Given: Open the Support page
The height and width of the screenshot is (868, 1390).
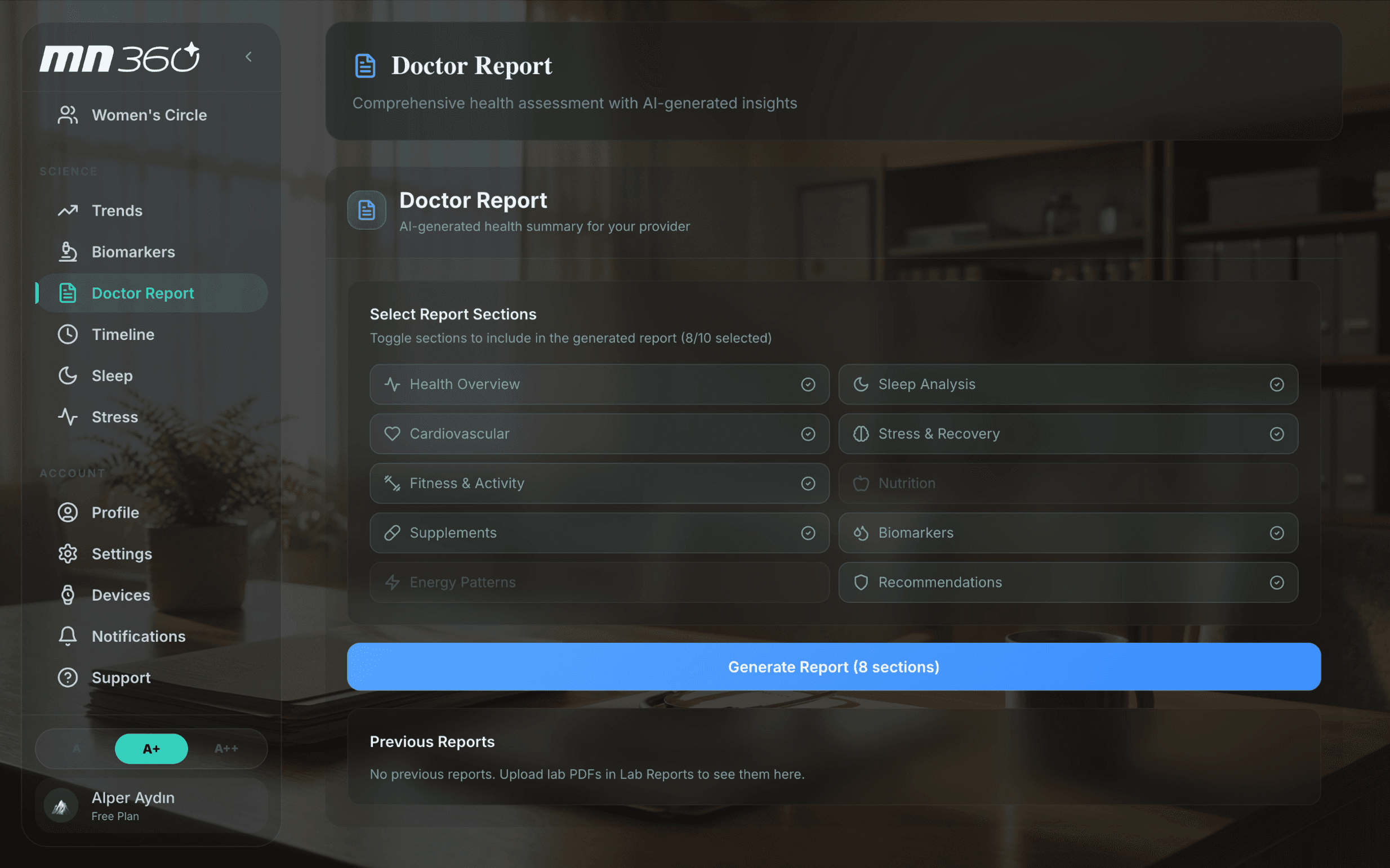Looking at the screenshot, I should click(121, 678).
